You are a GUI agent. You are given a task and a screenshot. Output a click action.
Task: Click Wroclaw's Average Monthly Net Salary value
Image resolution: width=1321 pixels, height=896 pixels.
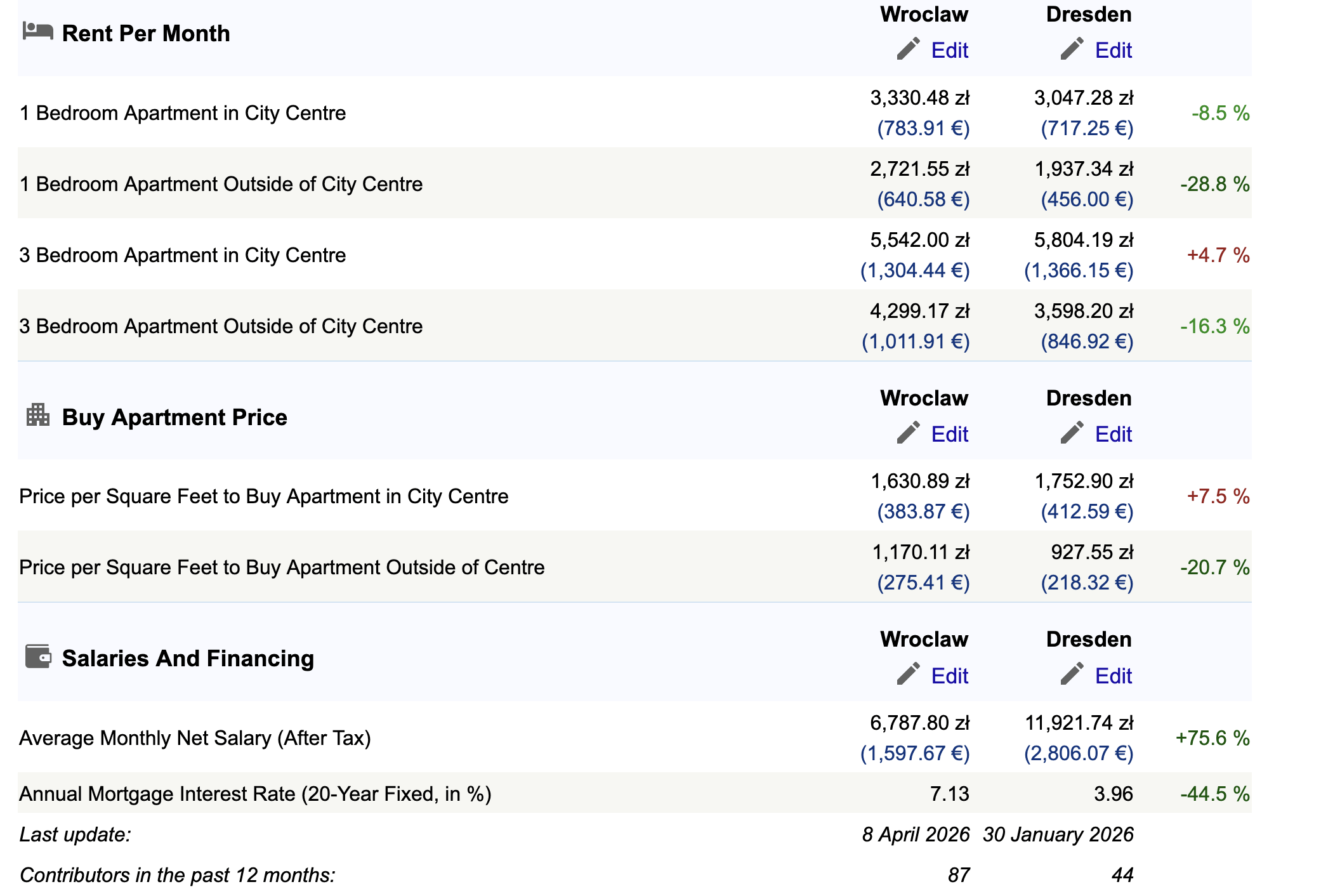[x=919, y=723]
